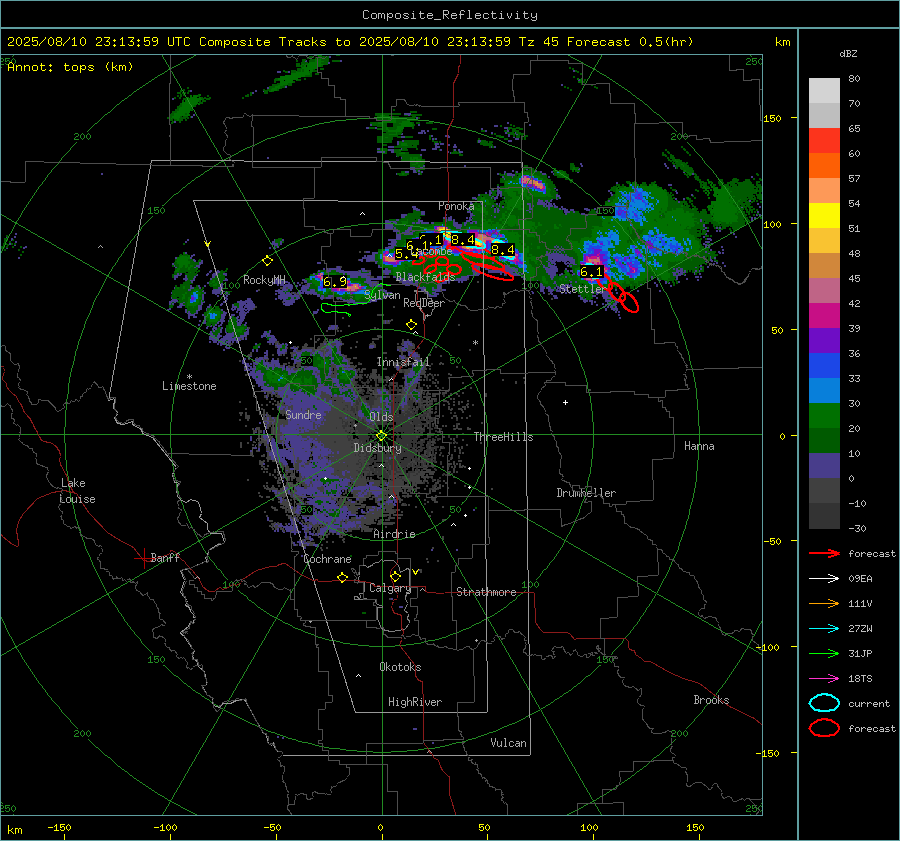The height and width of the screenshot is (841, 900).
Task: Click the HighRiver town label
Action: pos(415,702)
